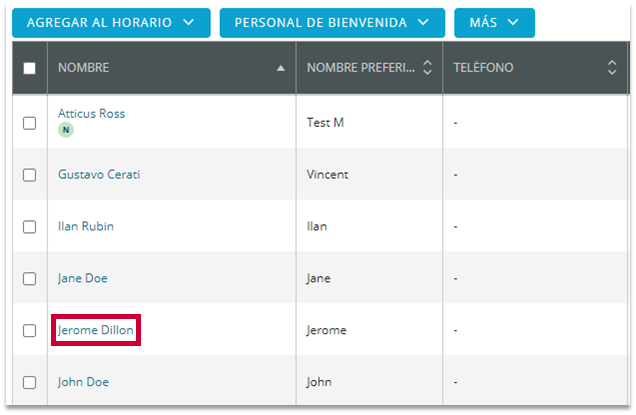Click the Teléfono column sort arrows
This screenshot has height=415, width=636.
point(612,68)
